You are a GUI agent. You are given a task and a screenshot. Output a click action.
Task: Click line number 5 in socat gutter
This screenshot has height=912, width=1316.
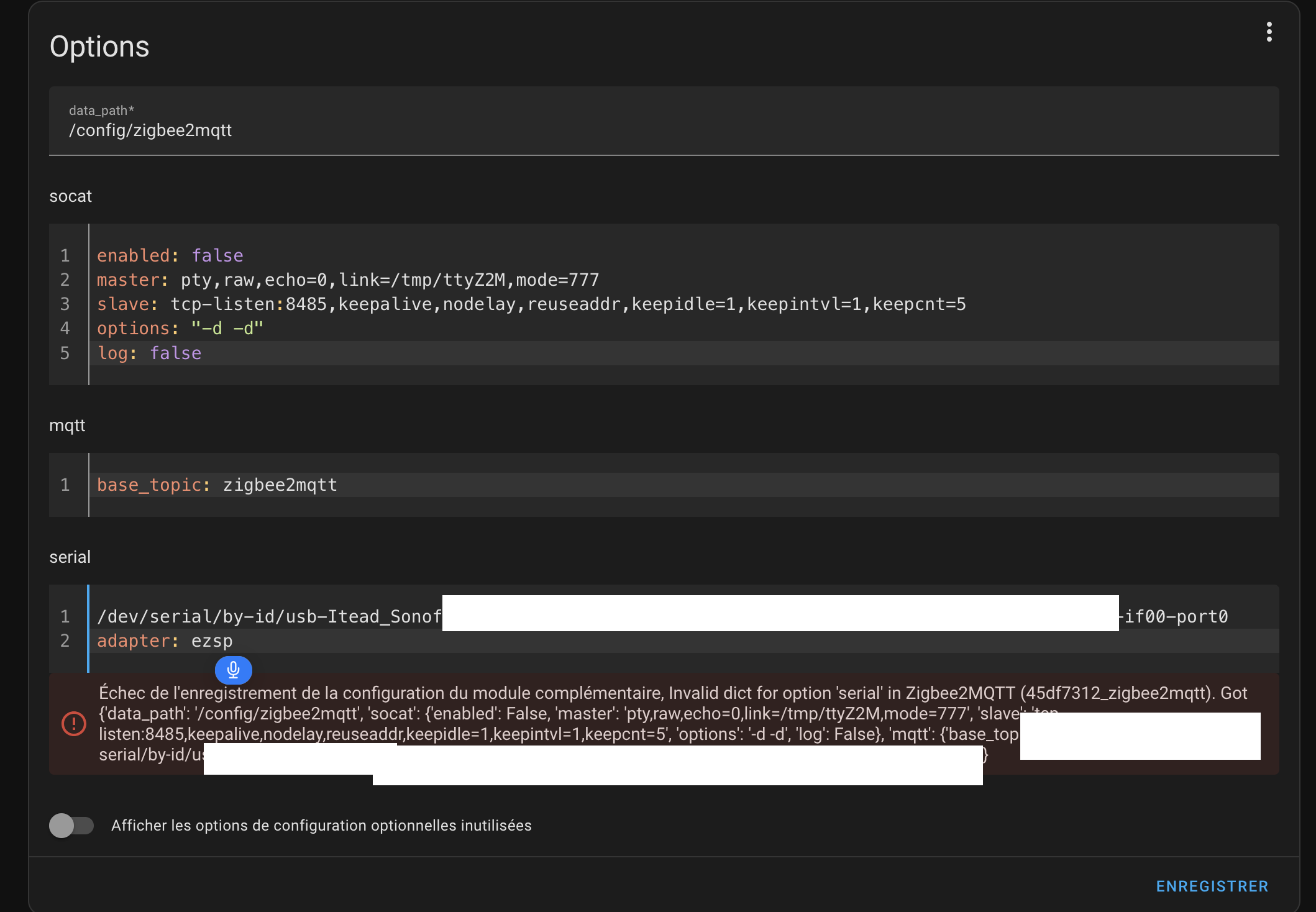(65, 353)
